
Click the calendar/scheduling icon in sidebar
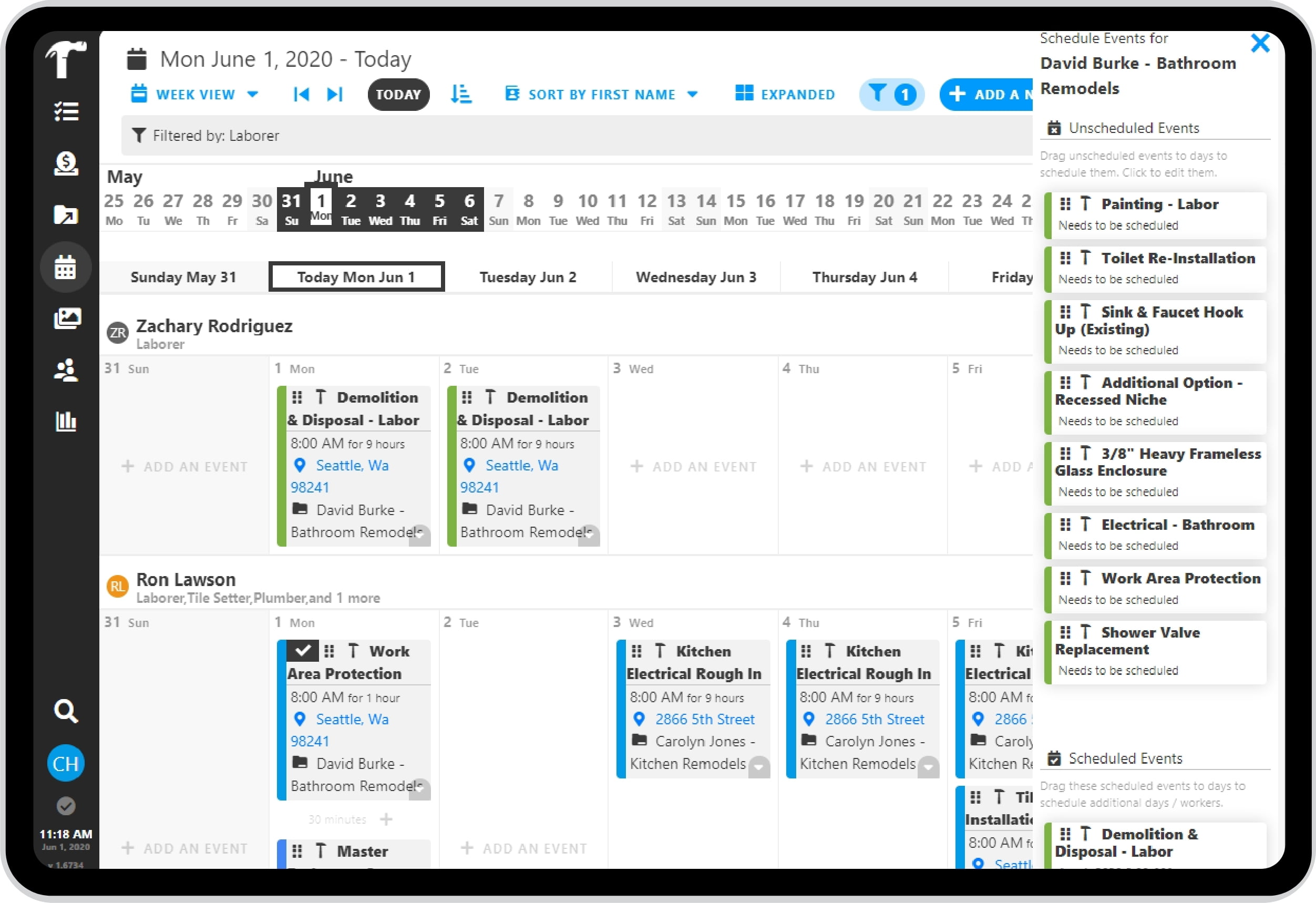(x=66, y=266)
